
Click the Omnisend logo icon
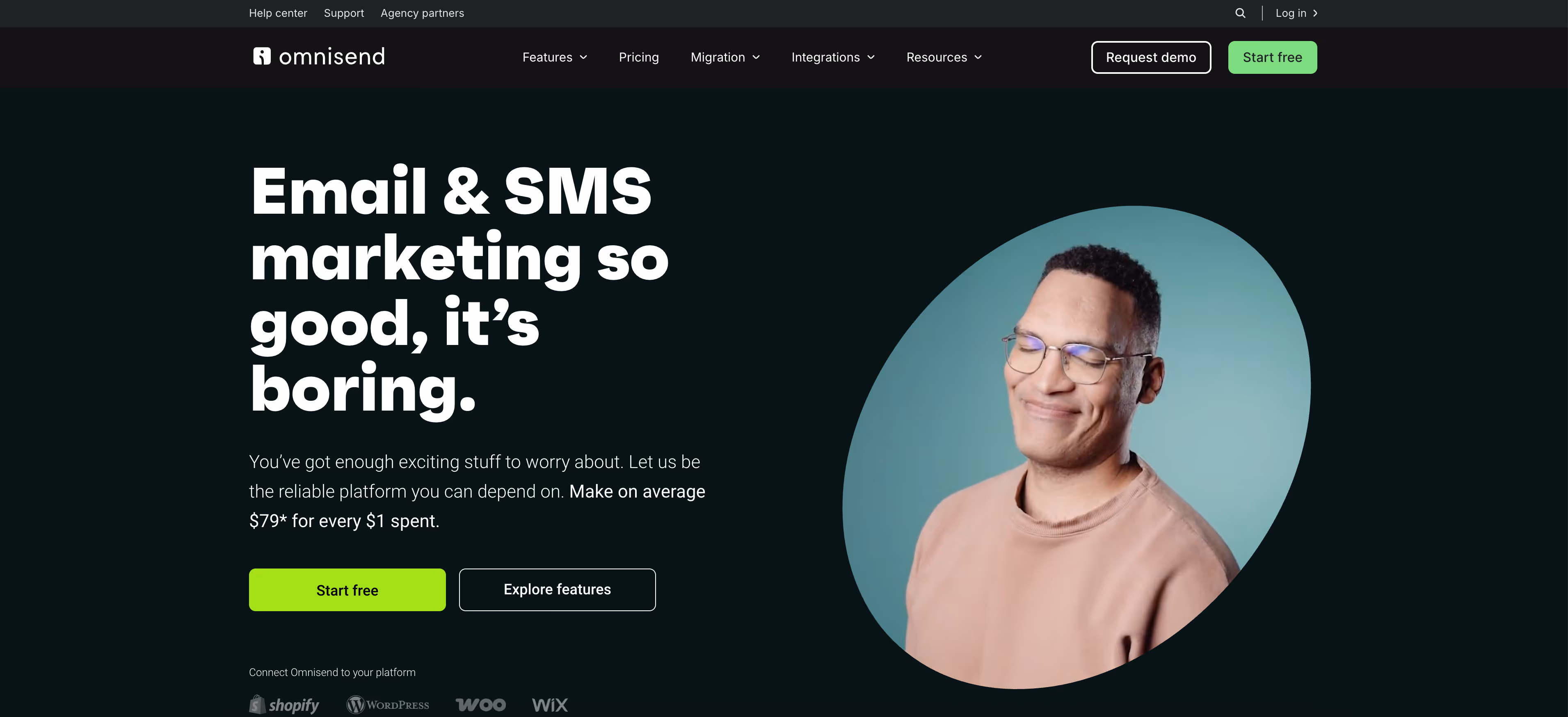[262, 56]
